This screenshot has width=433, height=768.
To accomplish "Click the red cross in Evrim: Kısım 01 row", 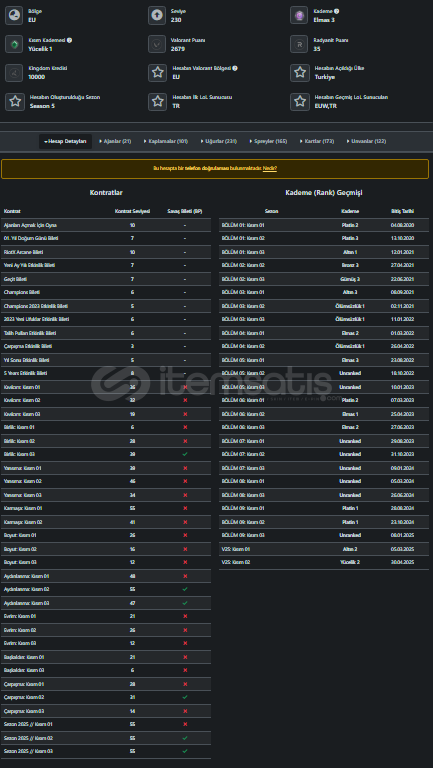I will (x=185, y=616).
